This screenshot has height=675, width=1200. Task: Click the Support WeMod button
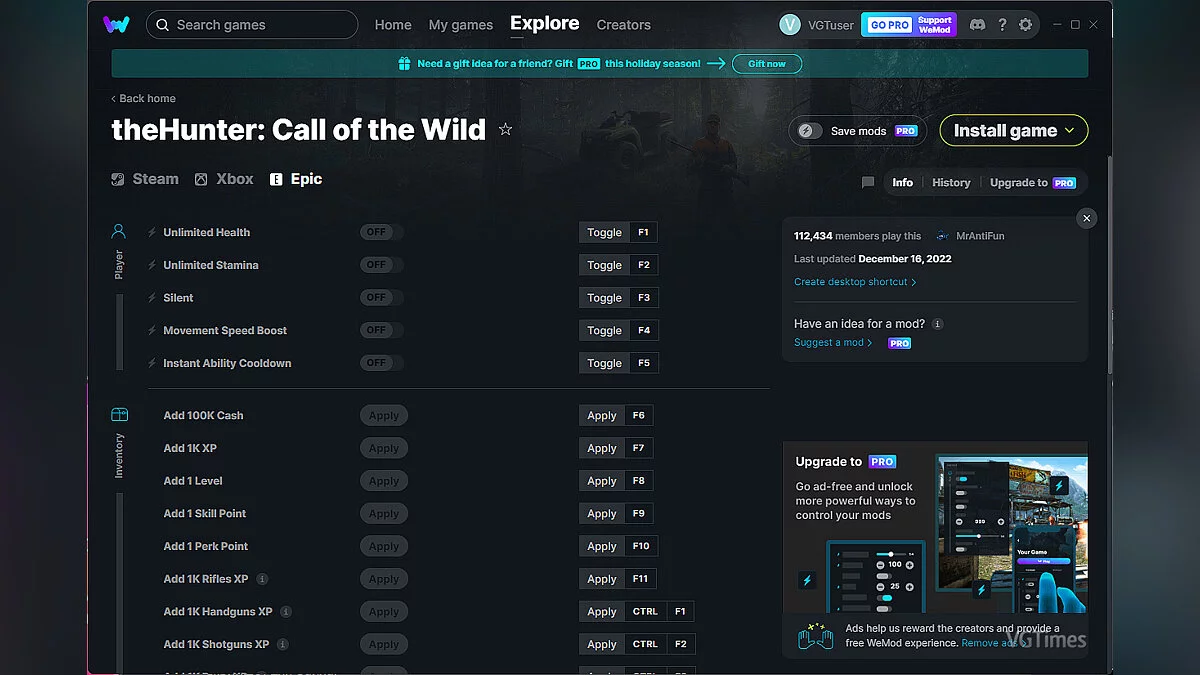coord(935,25)
